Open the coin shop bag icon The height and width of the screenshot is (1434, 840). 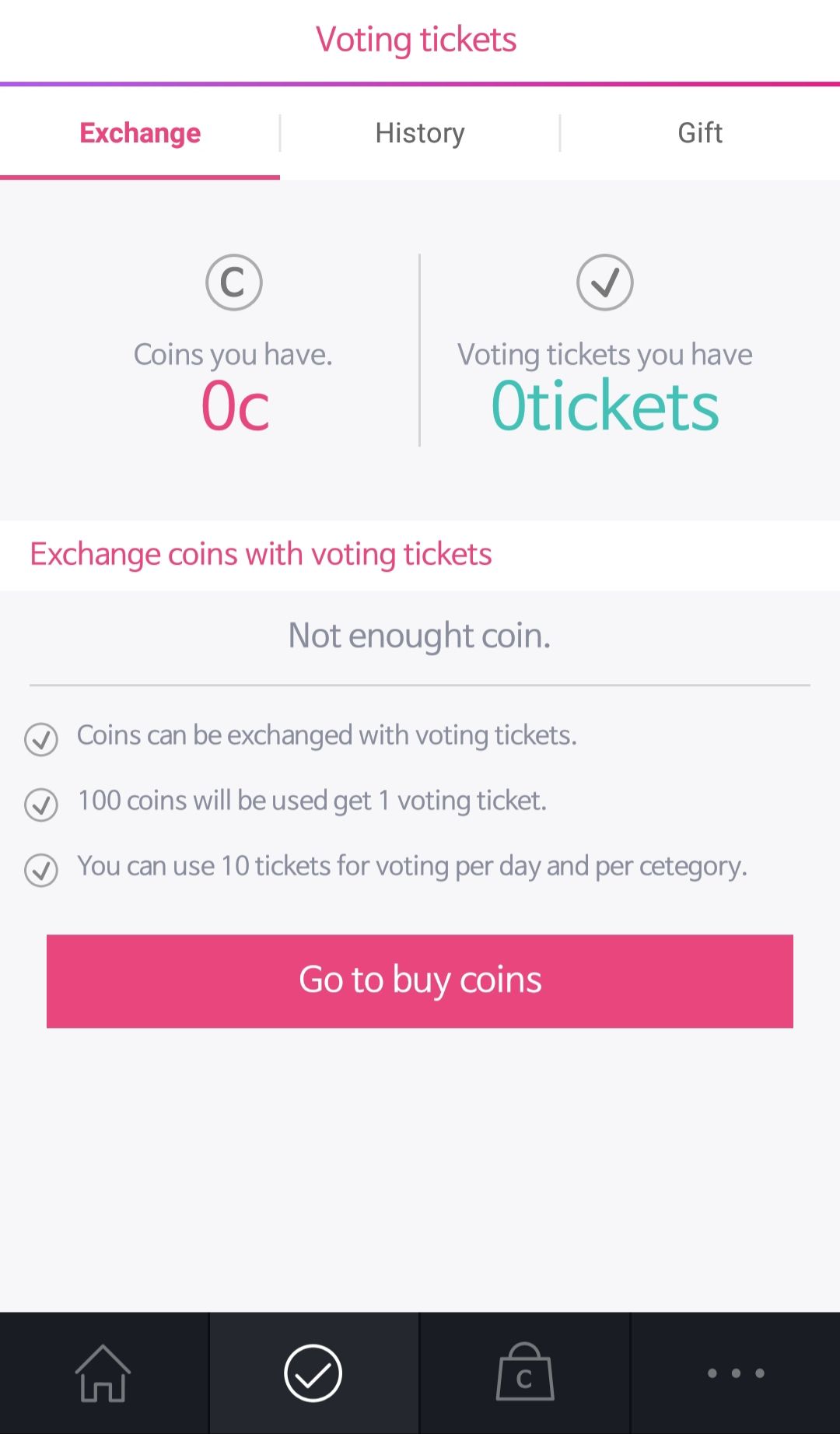(x=525, y=1373)
